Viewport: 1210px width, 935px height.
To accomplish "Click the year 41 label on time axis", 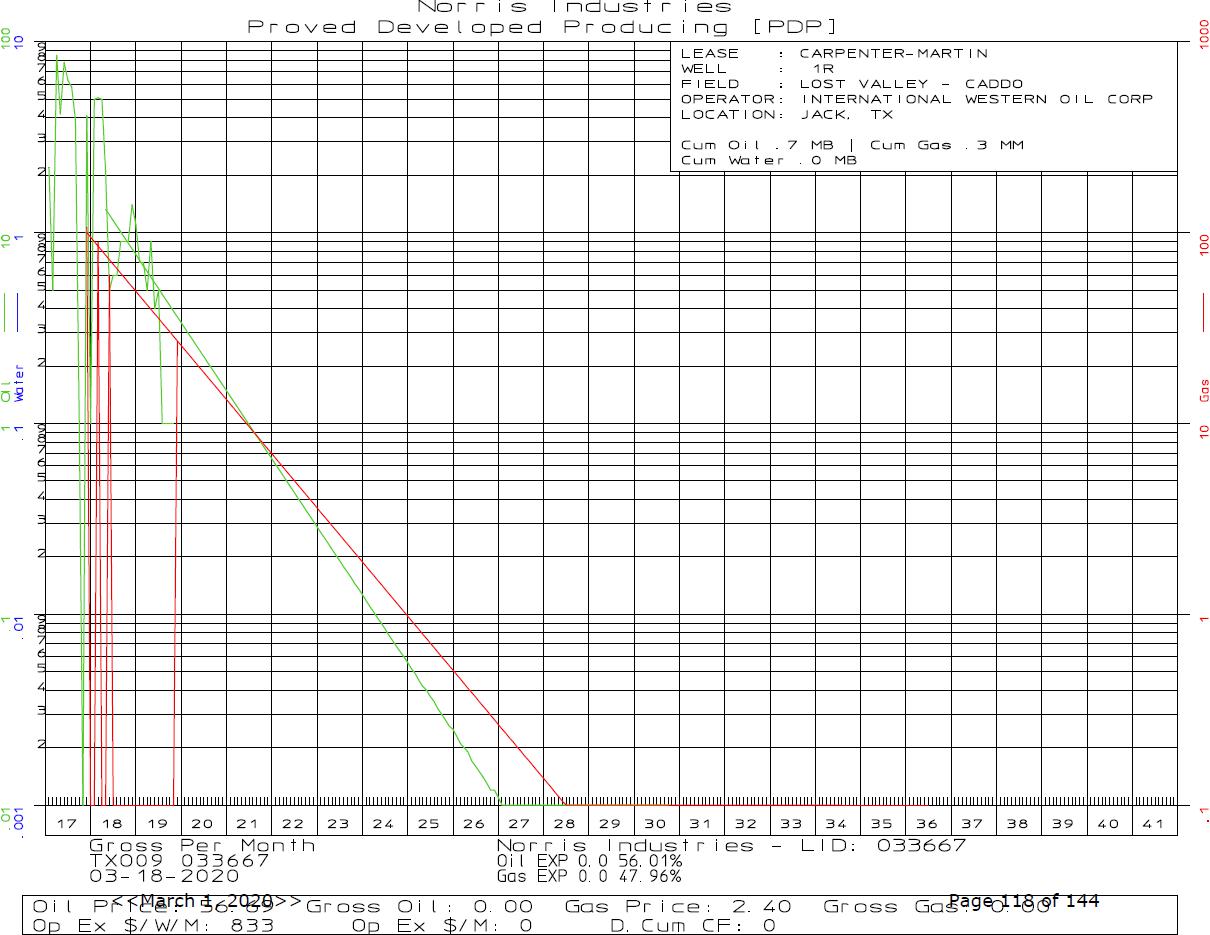I will tap(1153, 823).
